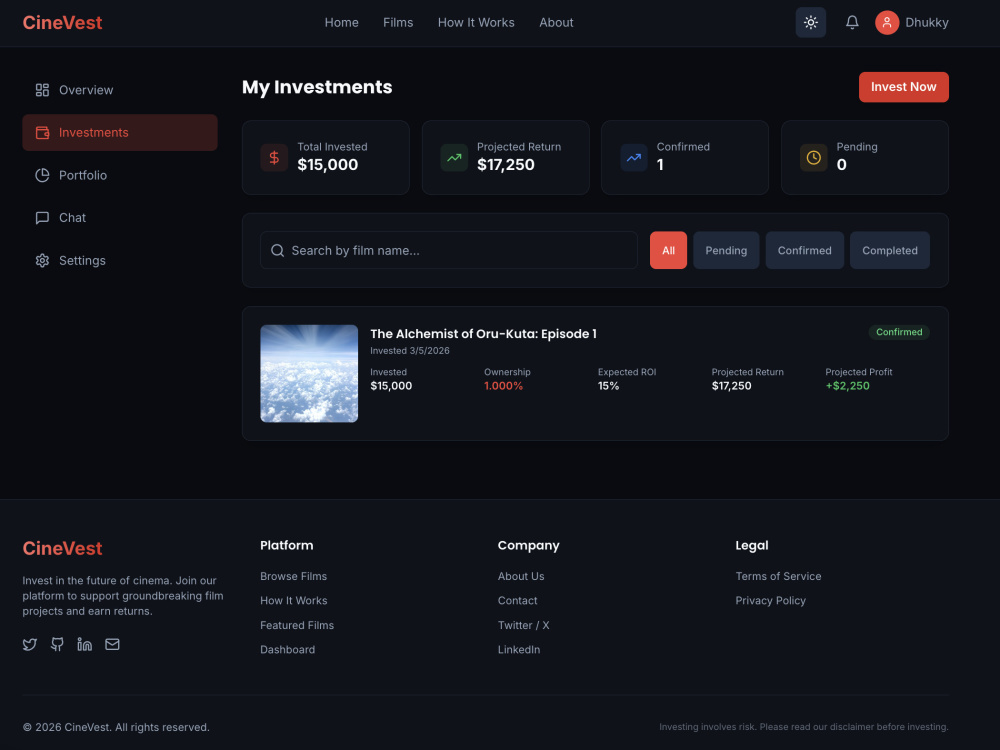
Task: Click the Investing involves risk disclaimer text
Action: point(804,727)
